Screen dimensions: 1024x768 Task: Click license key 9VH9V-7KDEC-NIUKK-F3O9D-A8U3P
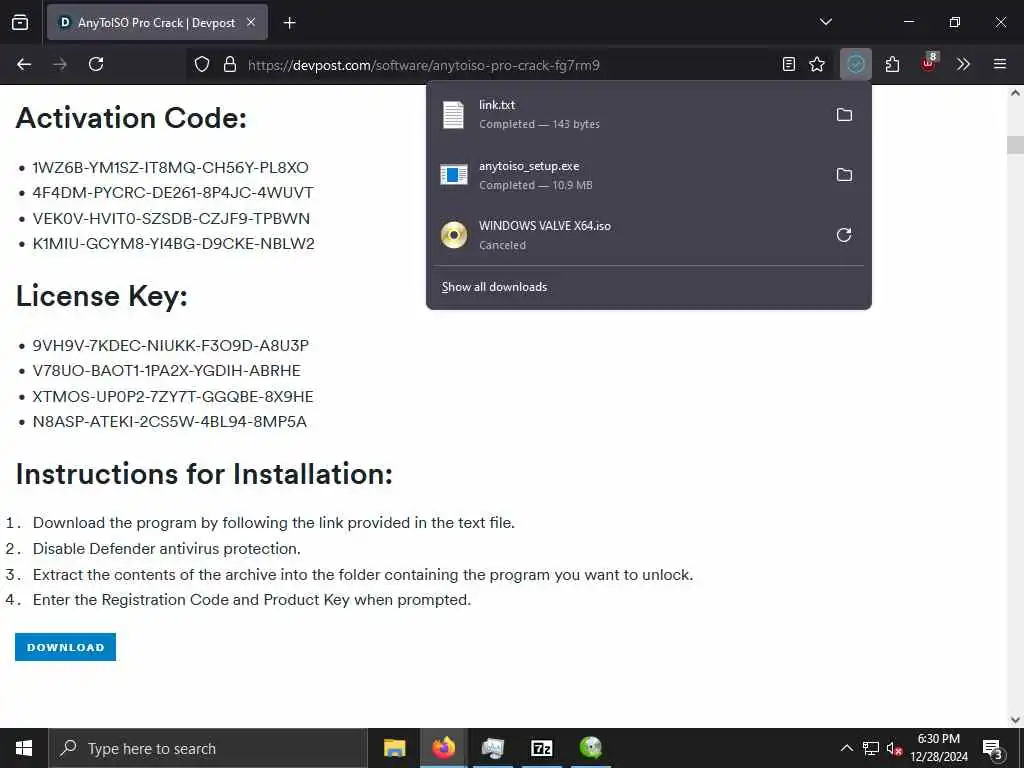pos(170,345)
